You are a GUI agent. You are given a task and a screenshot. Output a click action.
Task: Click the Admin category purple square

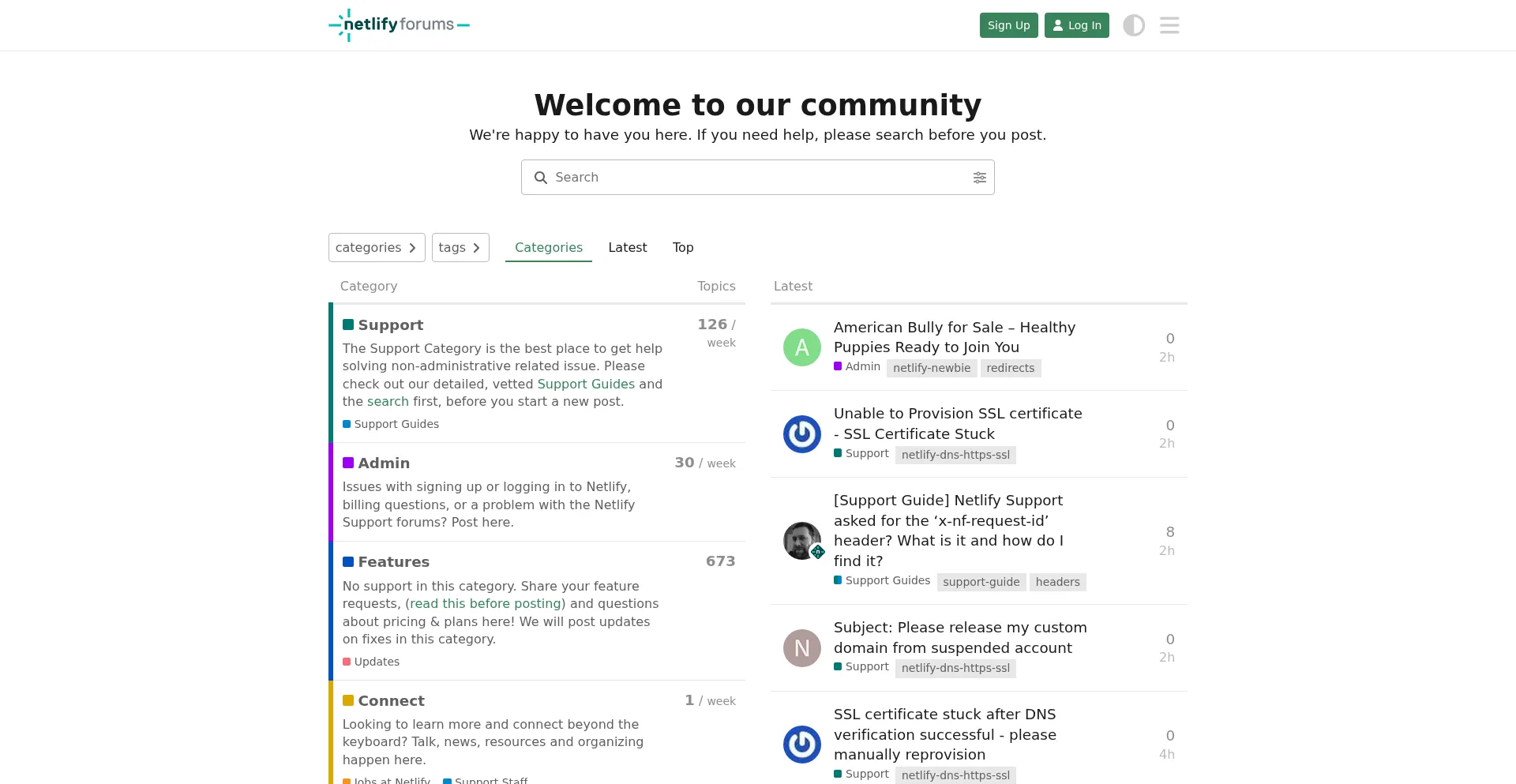click(x=348, y=463)
